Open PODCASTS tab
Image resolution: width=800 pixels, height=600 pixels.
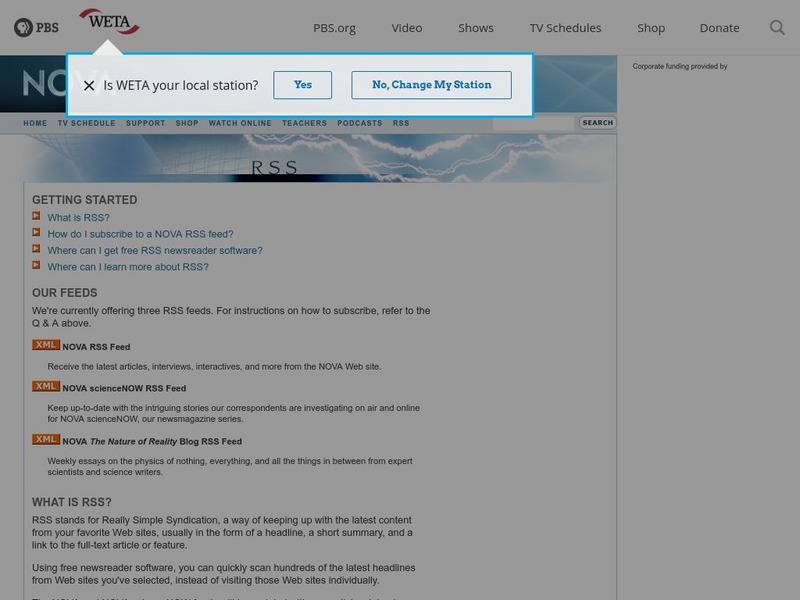360,123
